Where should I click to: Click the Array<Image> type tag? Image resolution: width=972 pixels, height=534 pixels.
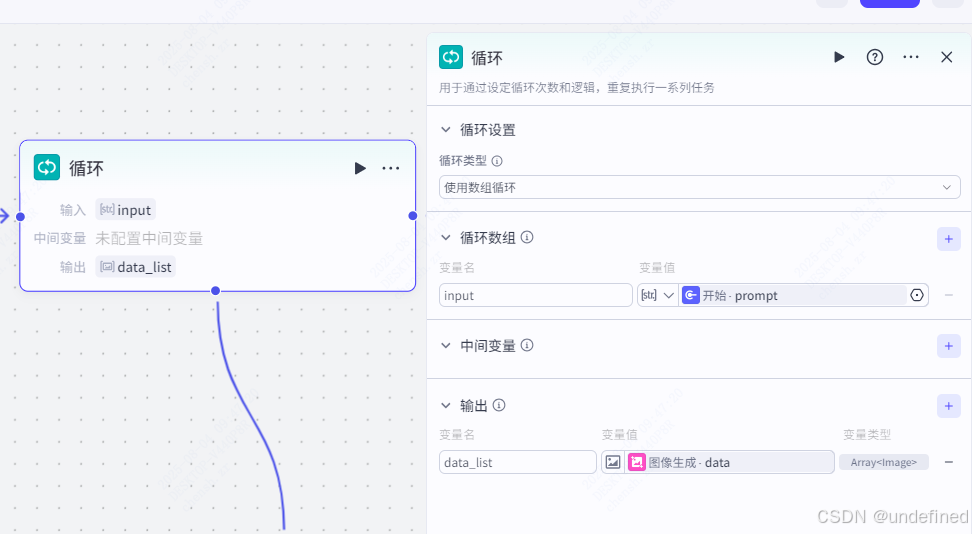(x=883, y=462)
